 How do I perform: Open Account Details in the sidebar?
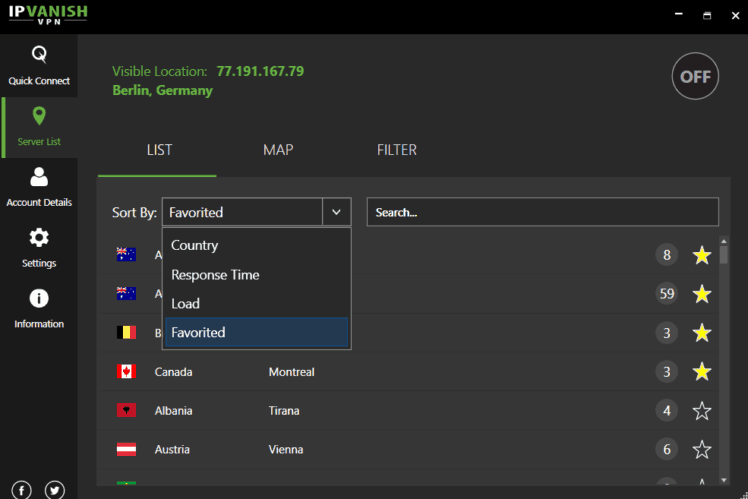(x=39, y=187)
